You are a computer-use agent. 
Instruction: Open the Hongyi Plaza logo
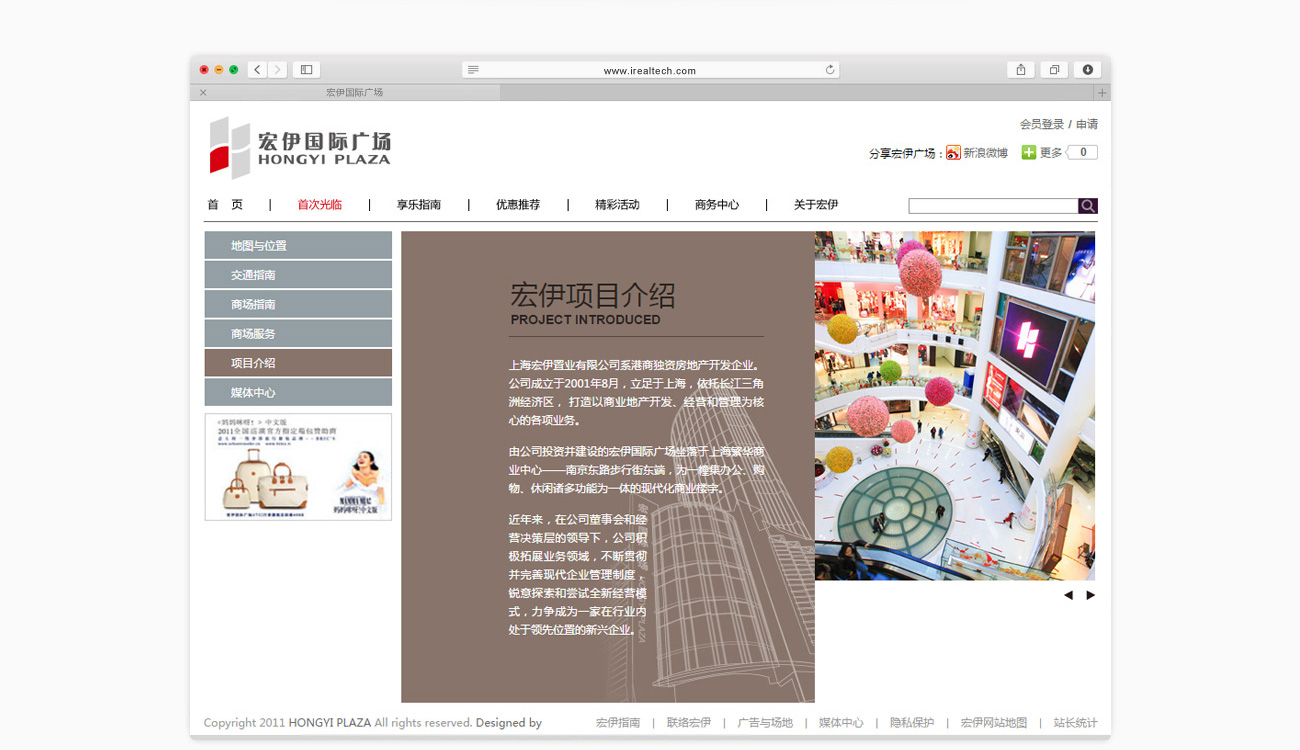point(300,148)
